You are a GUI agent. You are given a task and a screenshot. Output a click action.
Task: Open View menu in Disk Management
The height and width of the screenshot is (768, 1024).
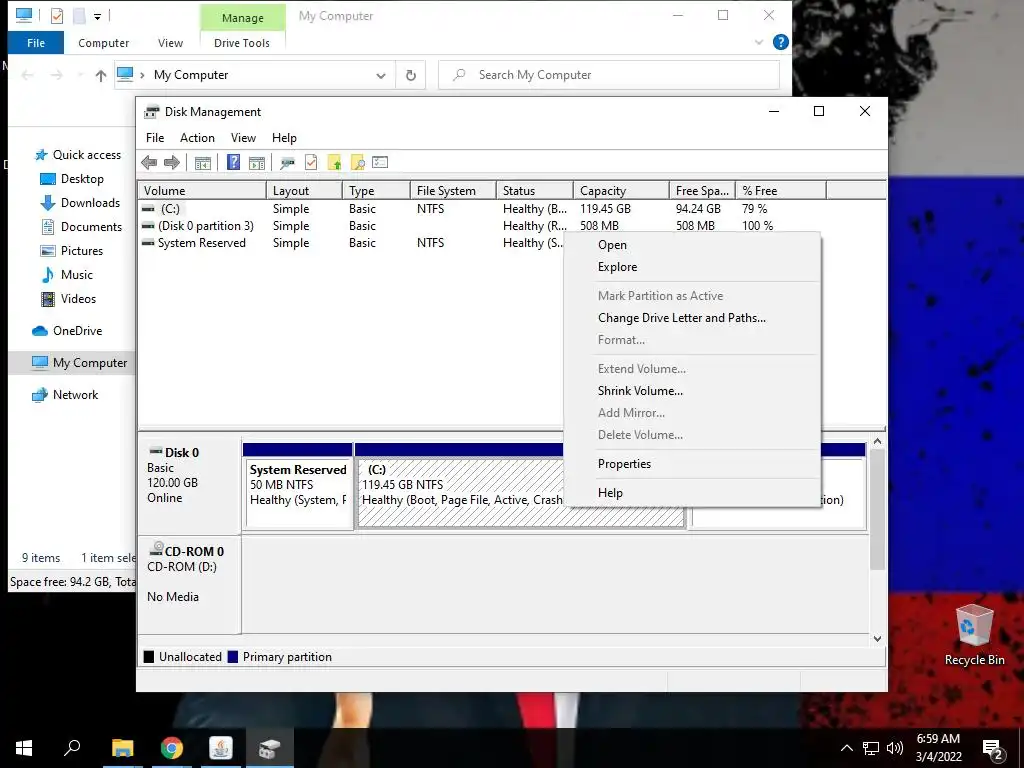point(243,138)
